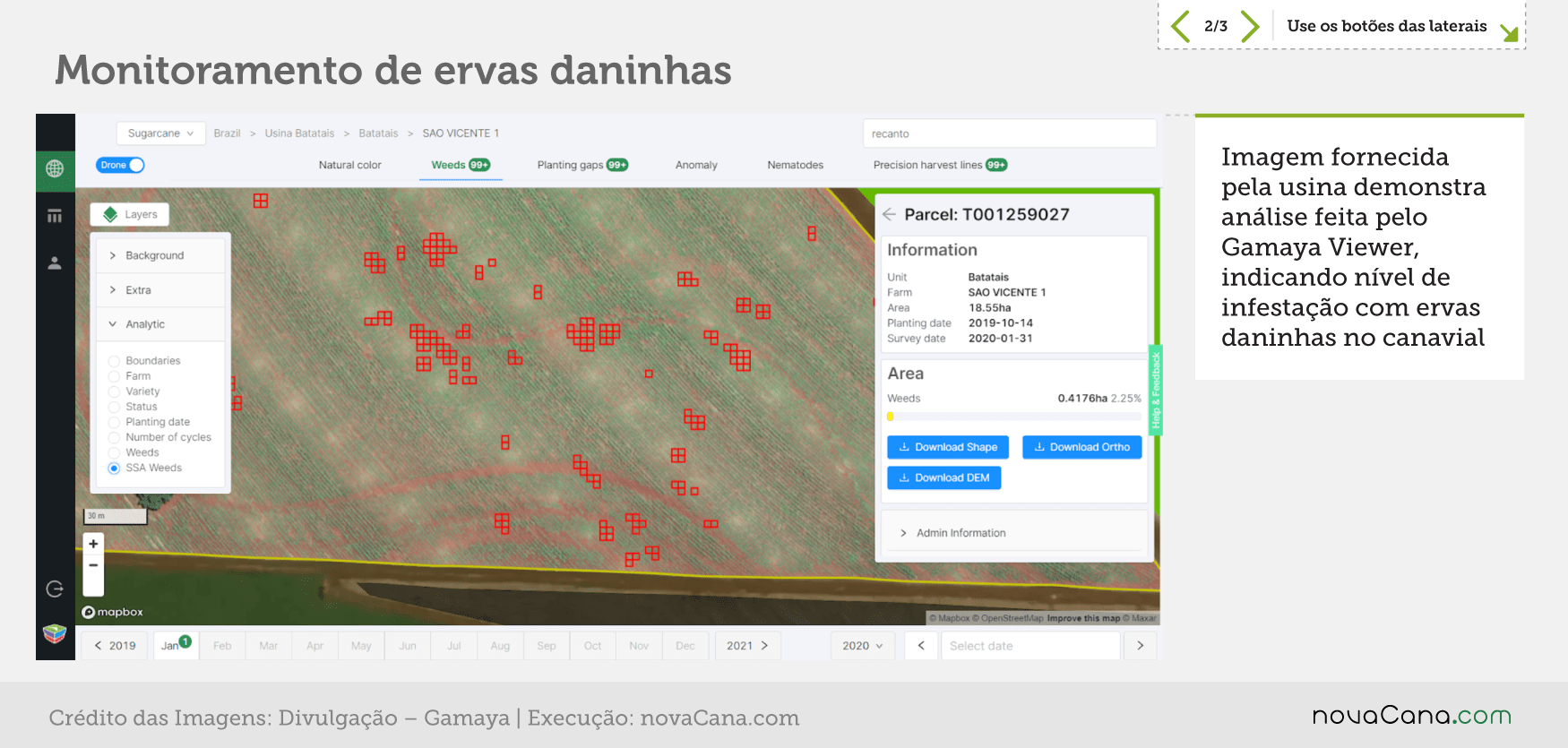Switch to Weeds tab
This screenshot has height=748, width=1568.
(461, 165)
